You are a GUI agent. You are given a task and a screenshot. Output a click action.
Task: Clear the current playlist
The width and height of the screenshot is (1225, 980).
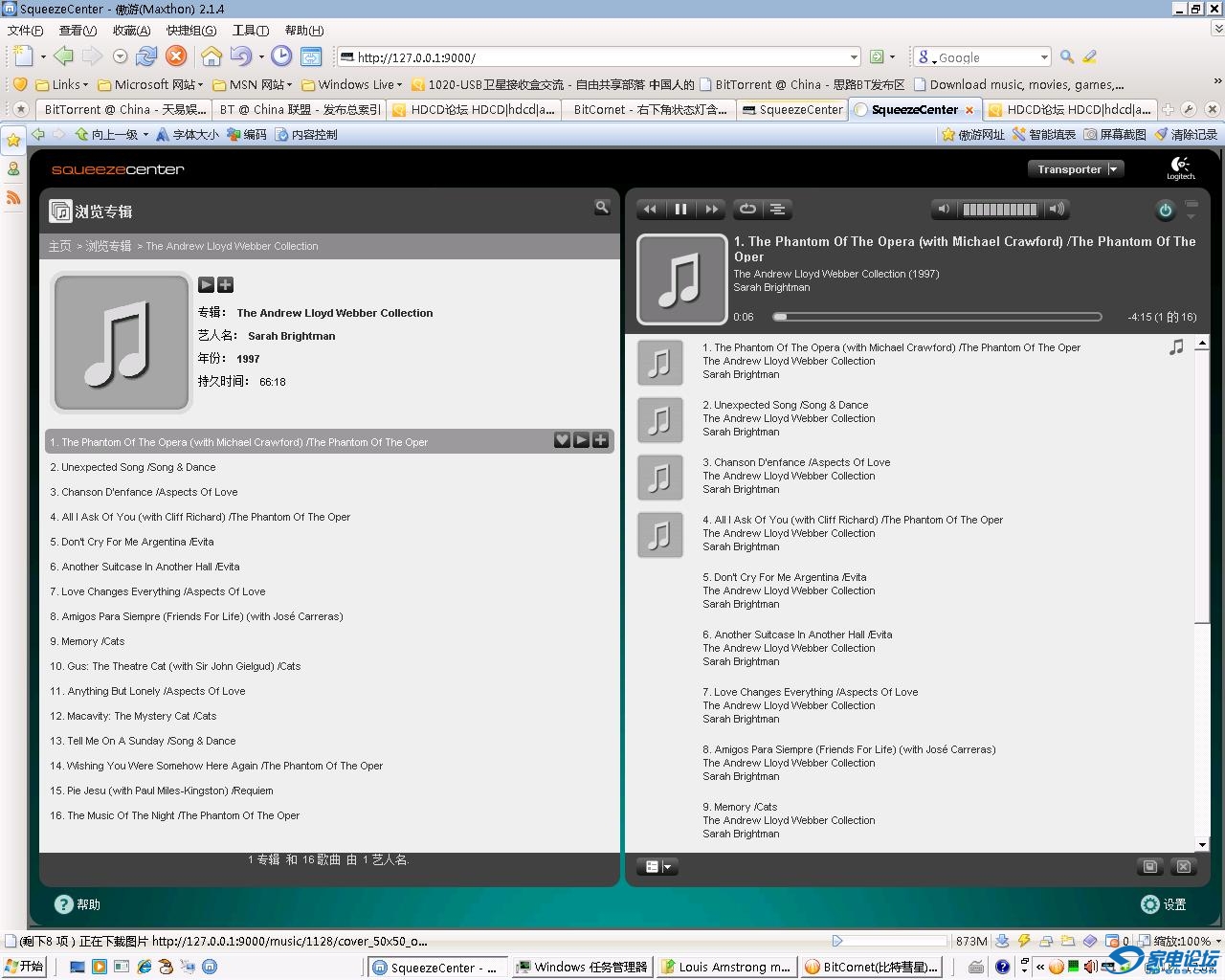1184,867
